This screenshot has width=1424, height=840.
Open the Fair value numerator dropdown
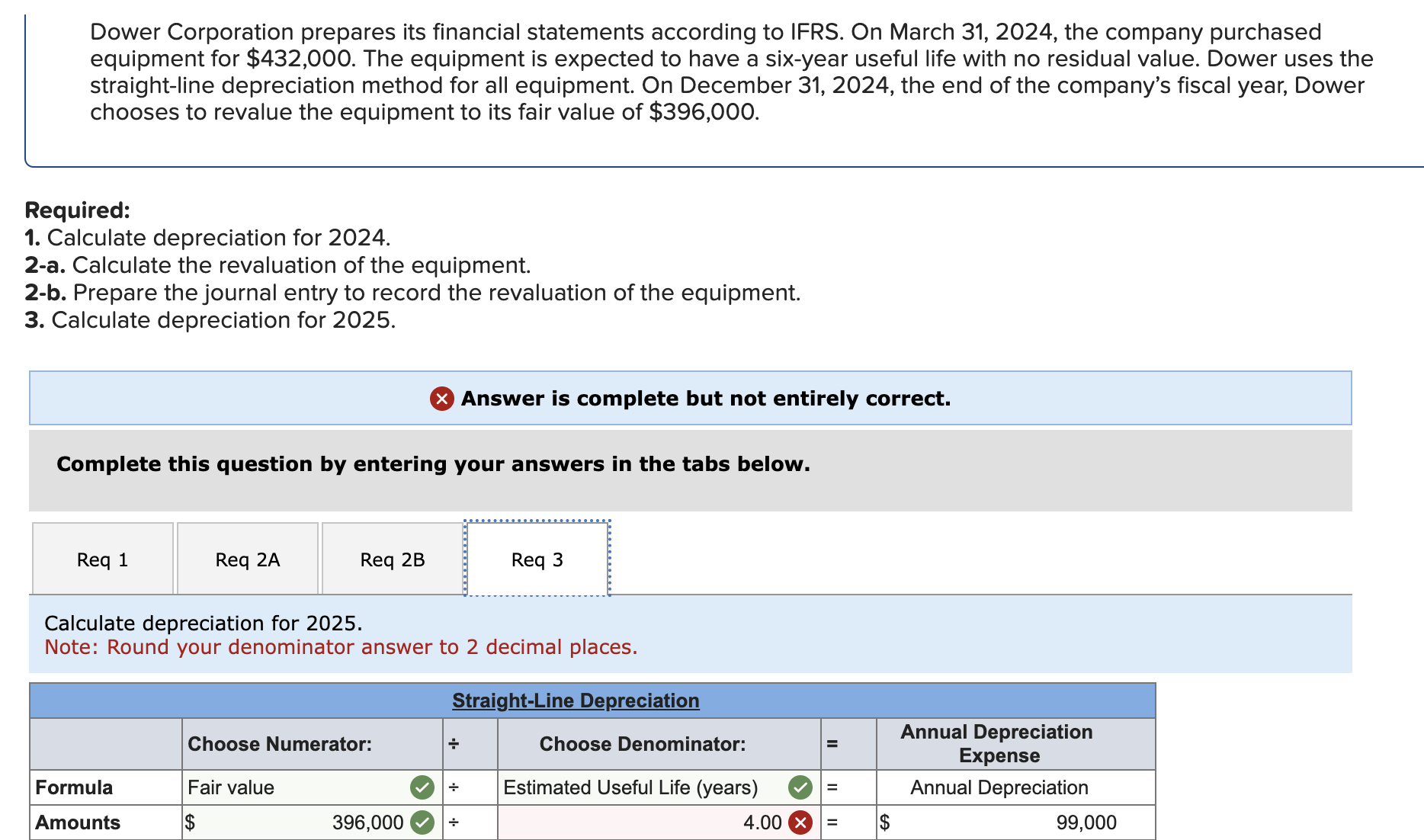(312, 787)
